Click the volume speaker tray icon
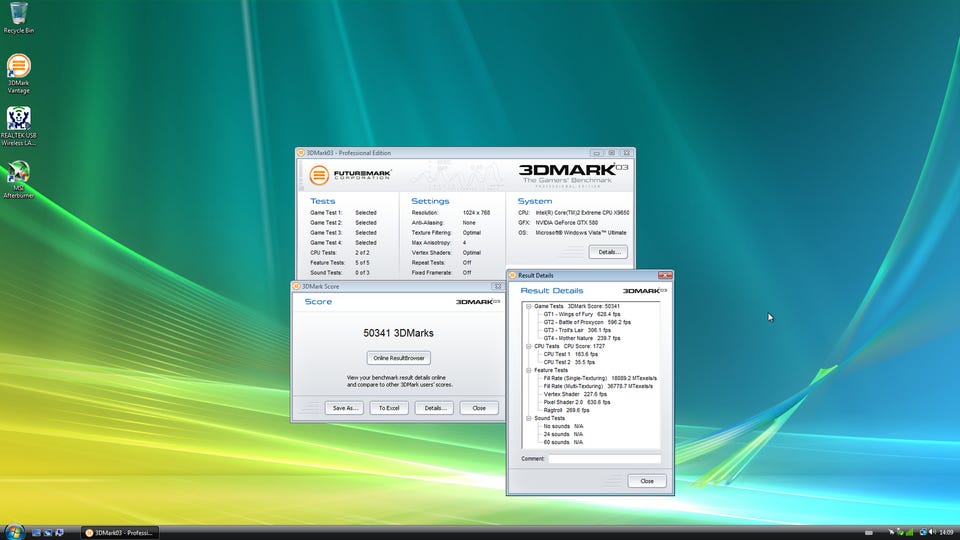Viewport: 960px width, 540px height. coord(932,532)
